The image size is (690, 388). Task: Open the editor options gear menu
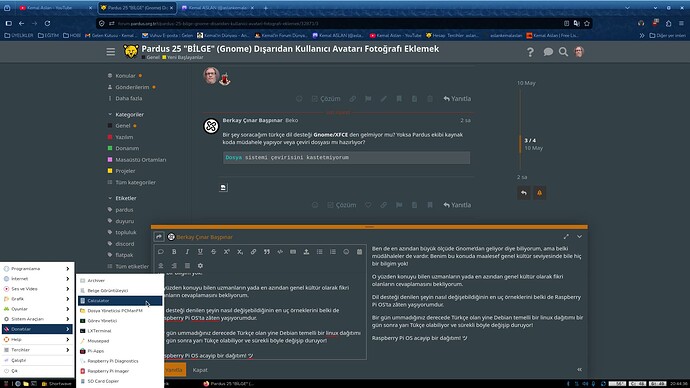click(x=200, y=266)
